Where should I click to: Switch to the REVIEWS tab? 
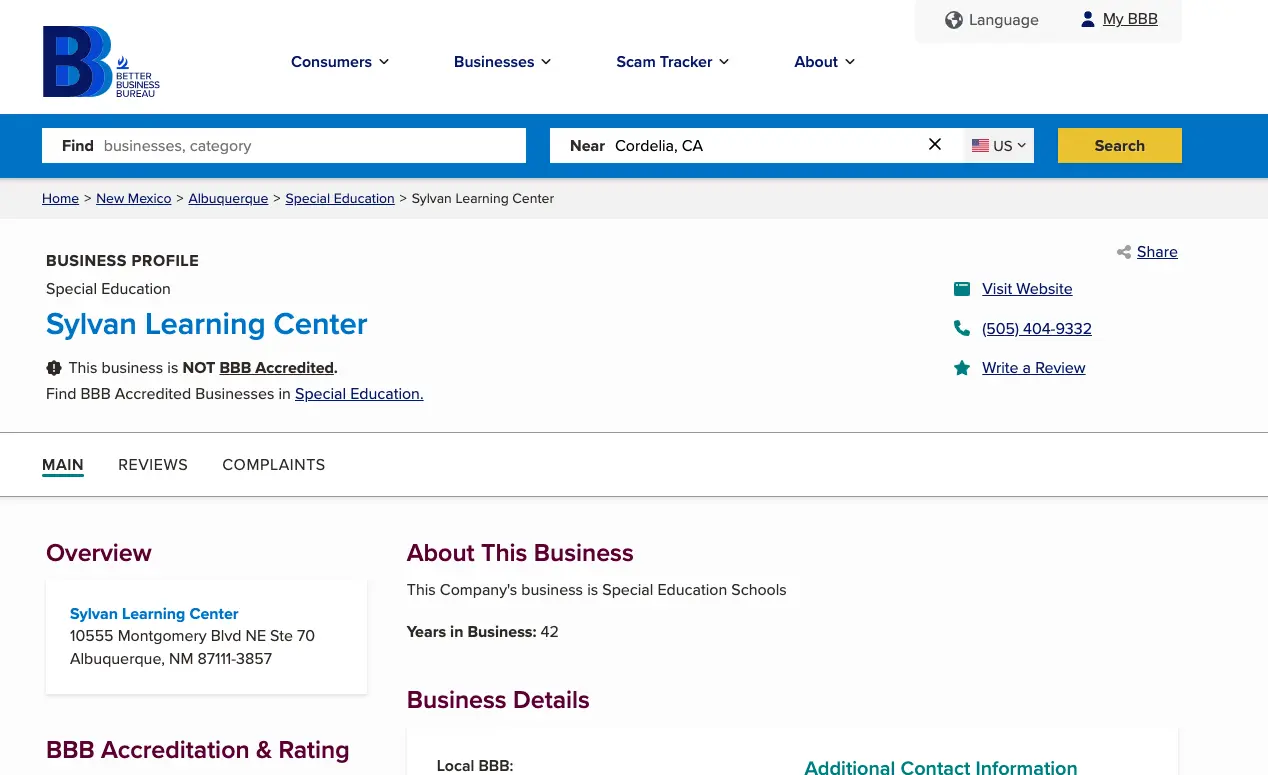[x=153, y=464]
